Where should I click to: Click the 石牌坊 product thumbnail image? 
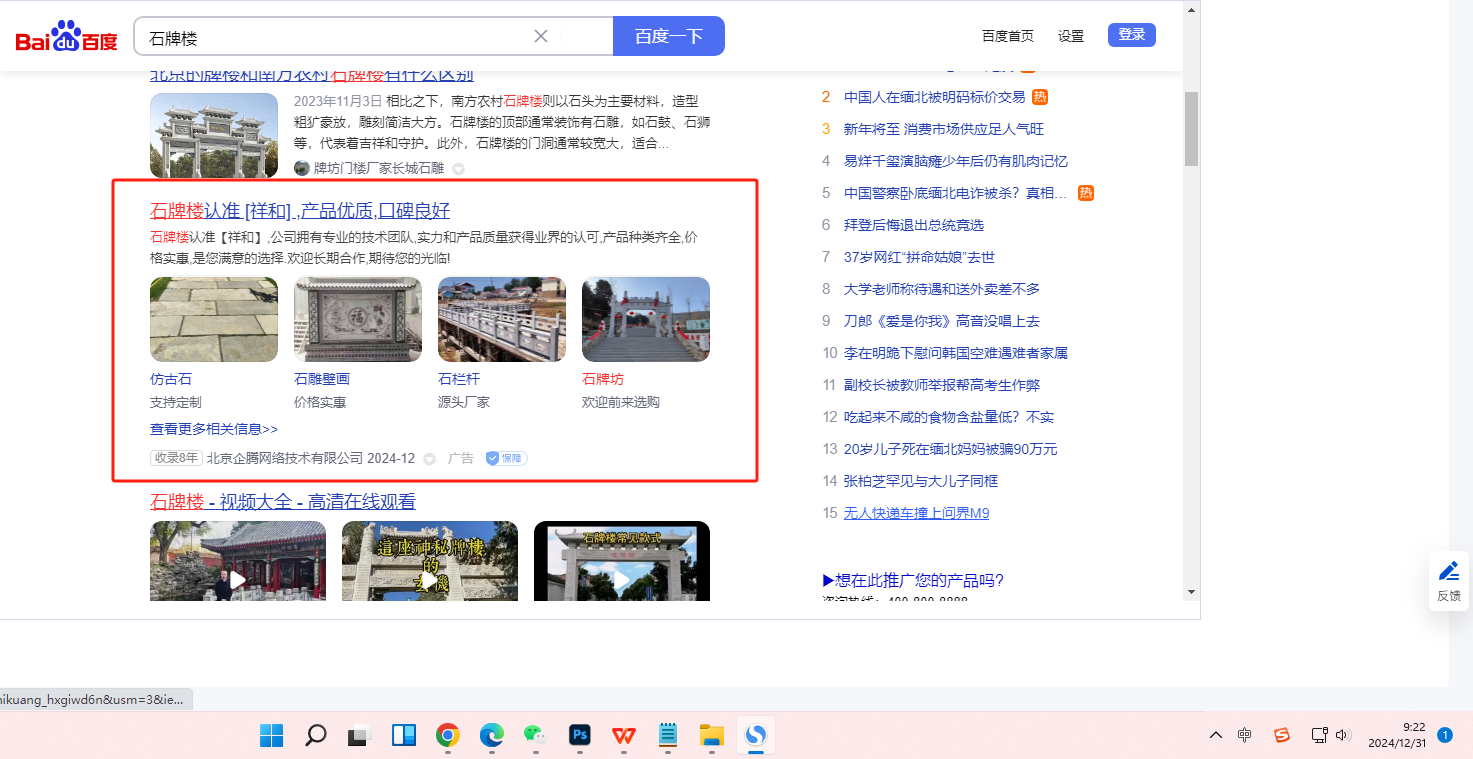pos(646,319)
